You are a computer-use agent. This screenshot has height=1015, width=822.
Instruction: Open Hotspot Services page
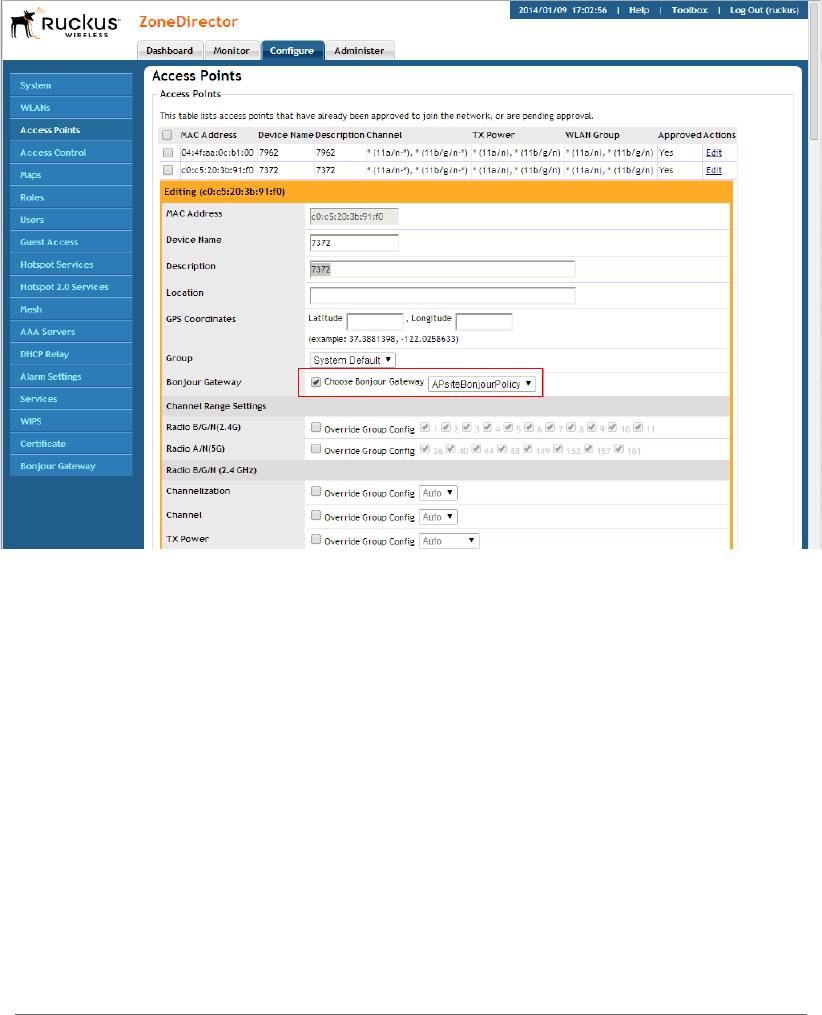pyautogui.click(x=71, y=265)
